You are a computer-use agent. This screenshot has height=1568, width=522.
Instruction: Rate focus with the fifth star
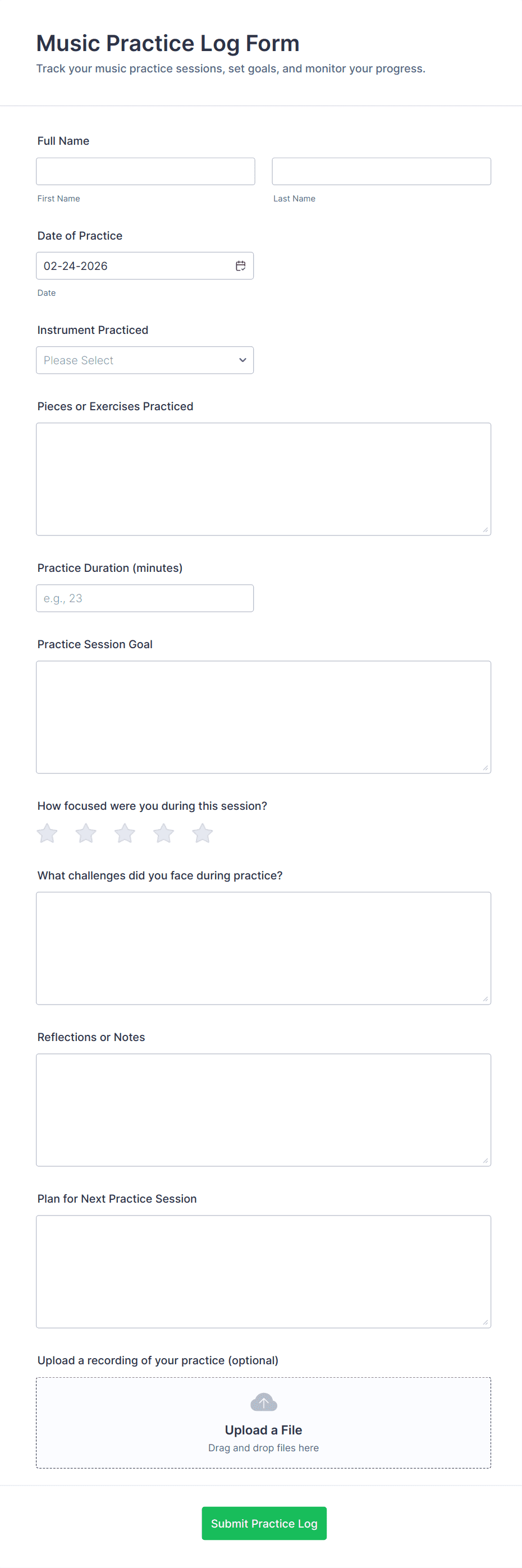(x=202, y=833)
